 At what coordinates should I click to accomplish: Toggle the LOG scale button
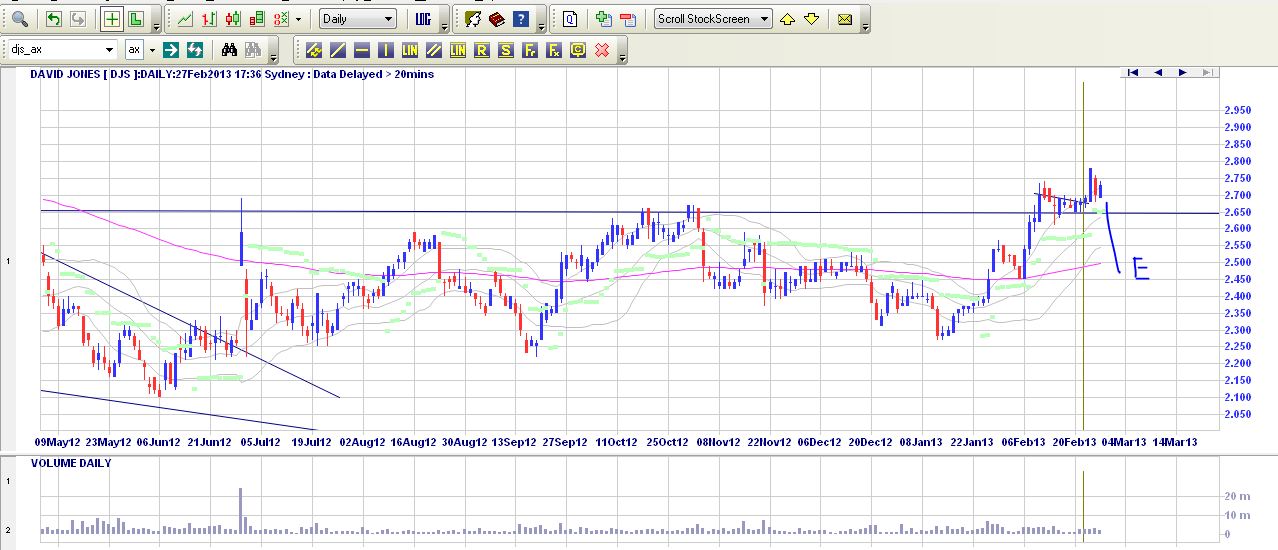423,19
